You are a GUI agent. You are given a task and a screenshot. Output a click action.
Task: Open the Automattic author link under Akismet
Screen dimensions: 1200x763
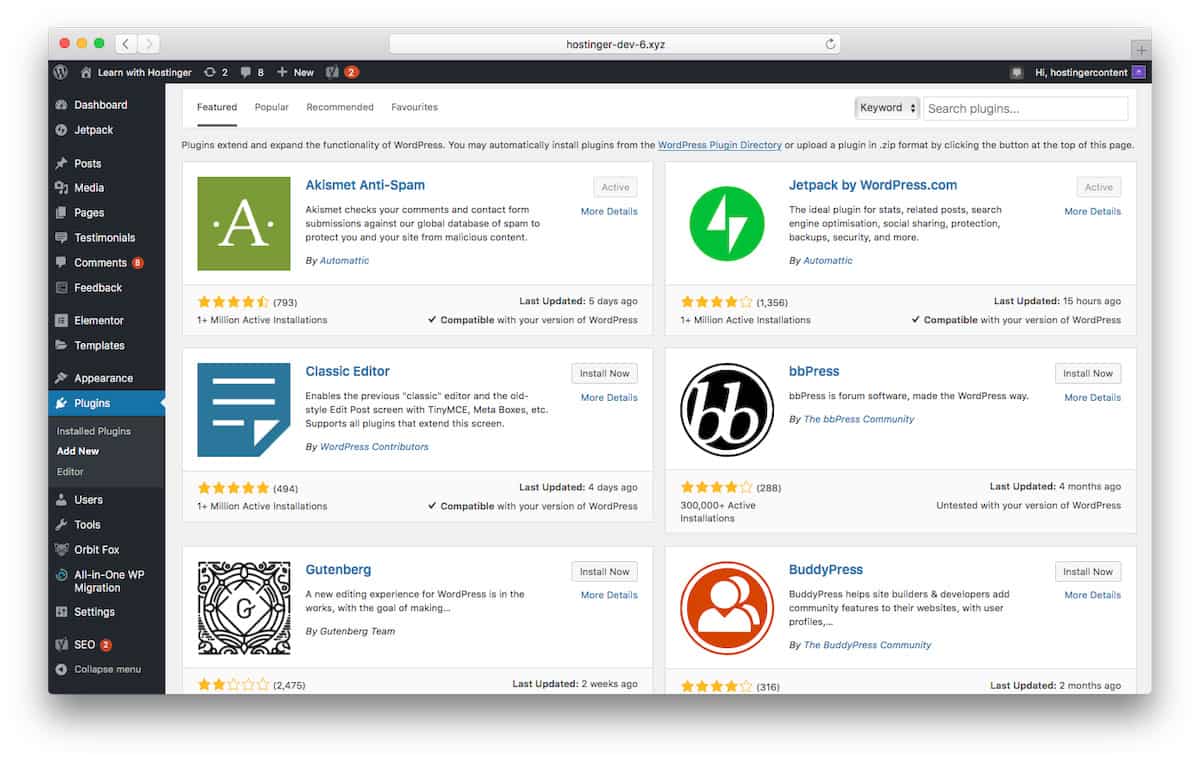point(344,260)
